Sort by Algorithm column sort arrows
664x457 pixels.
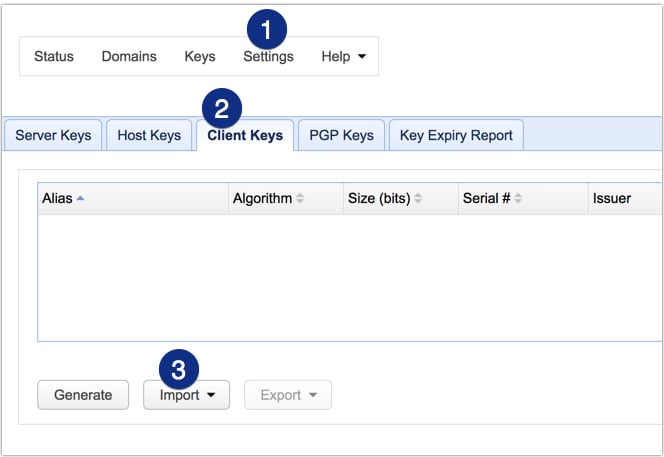point(301,199)
